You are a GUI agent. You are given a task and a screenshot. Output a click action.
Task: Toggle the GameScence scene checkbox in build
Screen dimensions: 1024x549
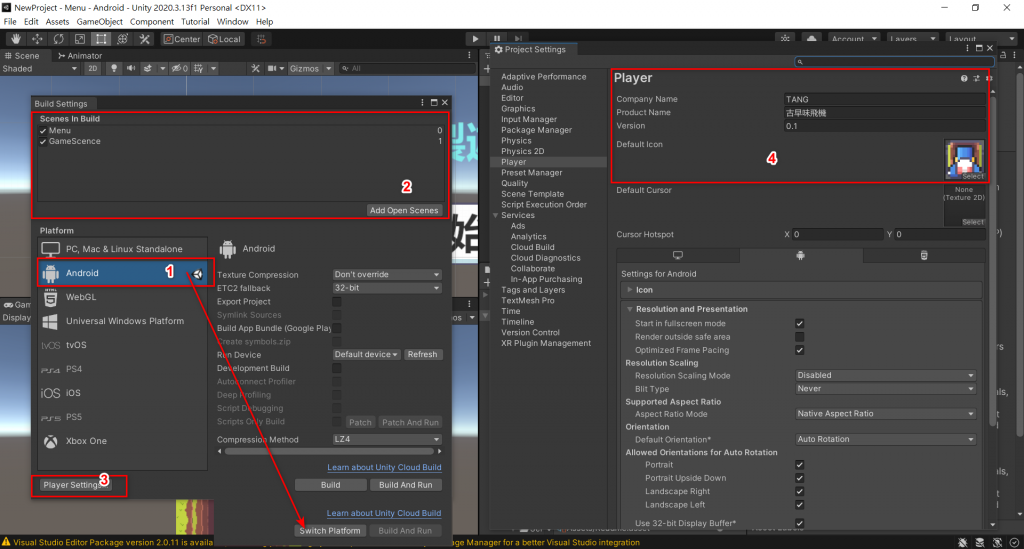coord(43,141)
